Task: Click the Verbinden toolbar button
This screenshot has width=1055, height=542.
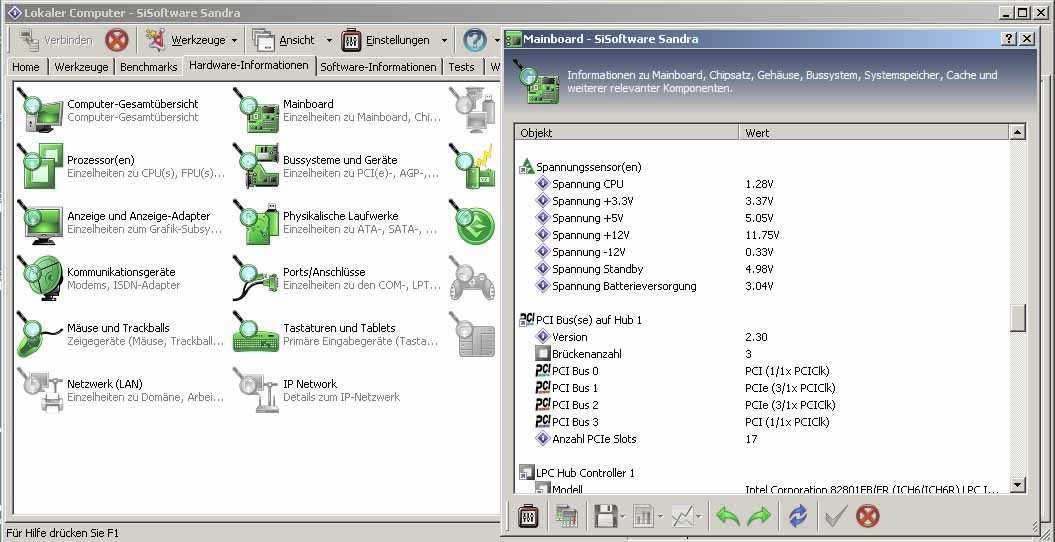Action: [x=56, y=40]
